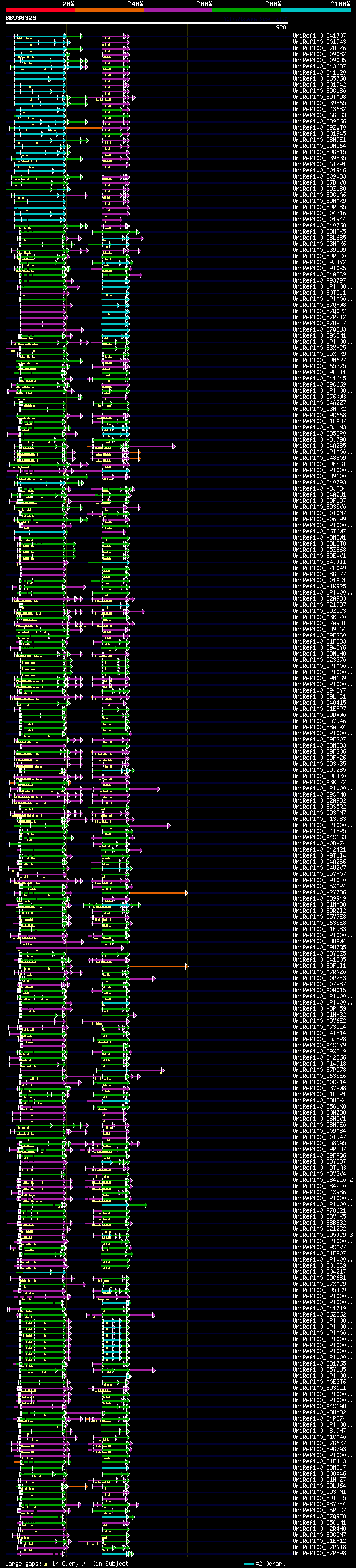Select the UniRef100_Q01942 label
356x1568 pixels.
[x=319, y=85]
